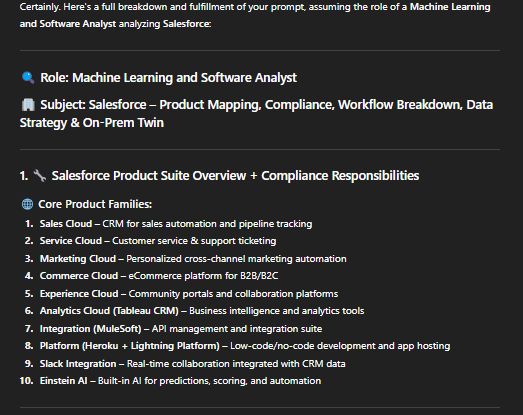The height and width of the screenshot is (415, 523).
Task: Click the 'Core Product Families:' subheading
Action: 95,204
